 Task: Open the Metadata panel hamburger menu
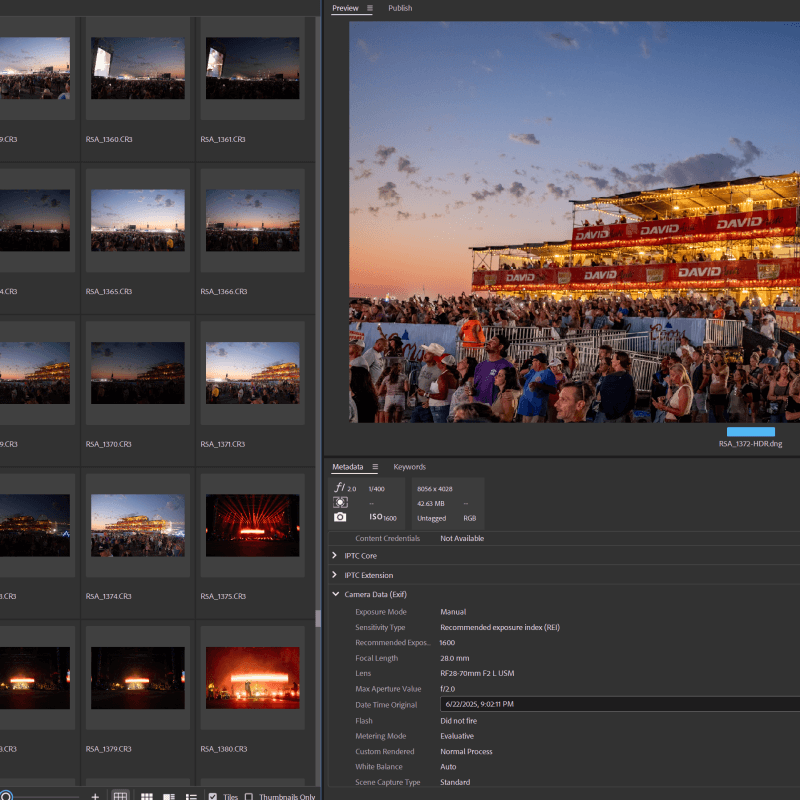[375, 467]
